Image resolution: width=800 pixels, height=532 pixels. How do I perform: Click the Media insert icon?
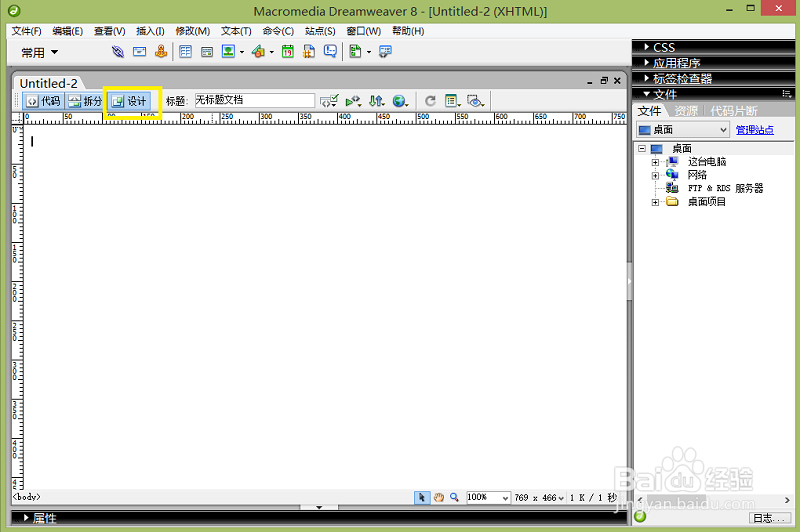(259, 52)
